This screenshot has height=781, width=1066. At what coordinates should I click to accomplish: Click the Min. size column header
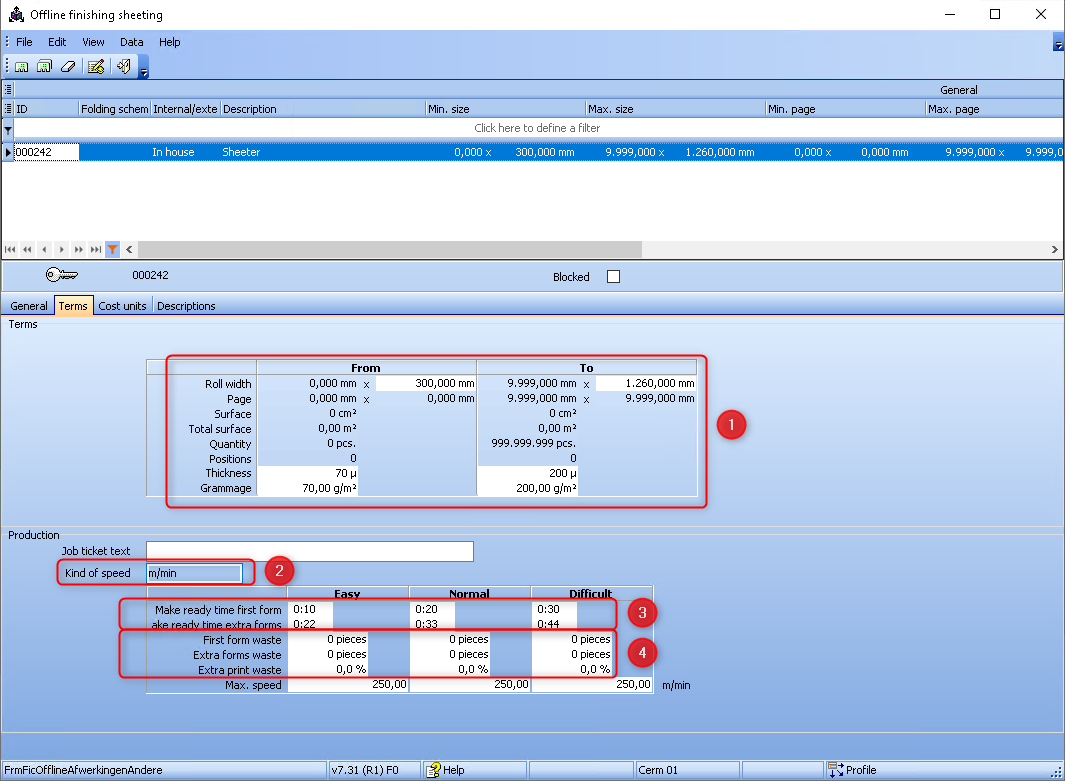coord(506,109)
